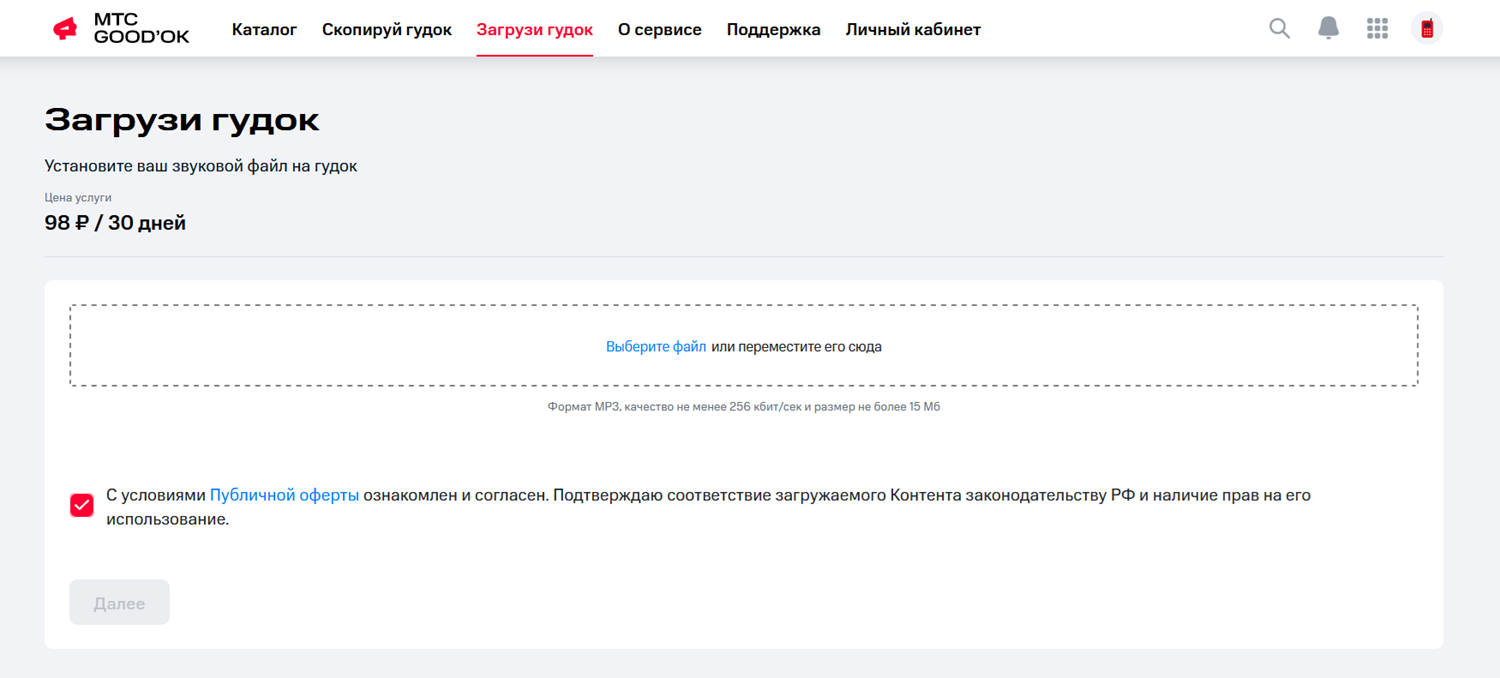Click the agreement text about Контента законодательству РФ

900,495
